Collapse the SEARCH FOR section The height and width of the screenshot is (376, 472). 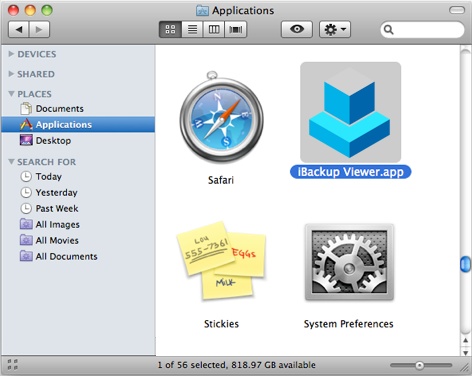tap(11, 162)
